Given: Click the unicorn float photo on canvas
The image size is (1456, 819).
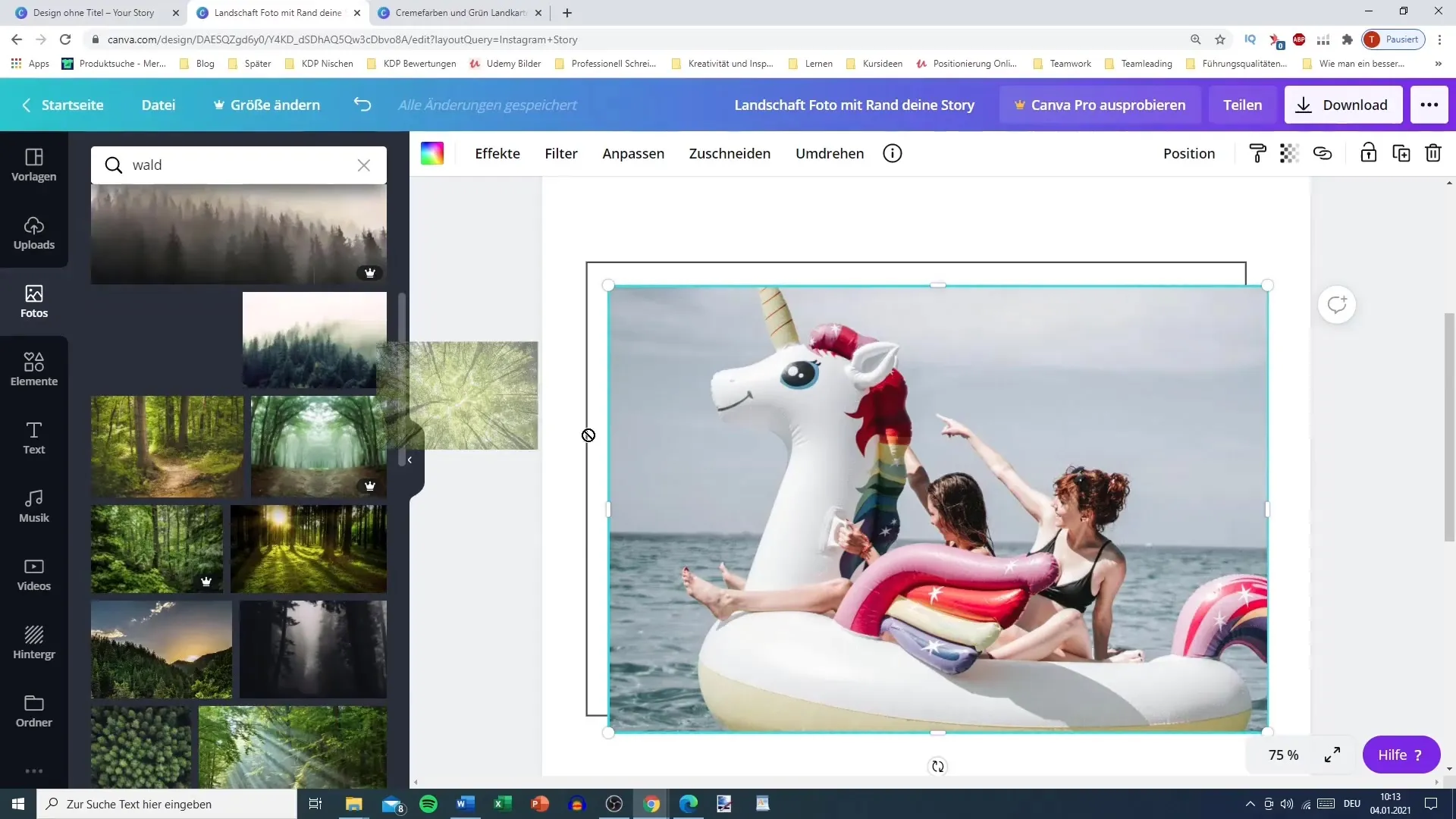Looking at the screenshot, I should [x=938, y=509].
